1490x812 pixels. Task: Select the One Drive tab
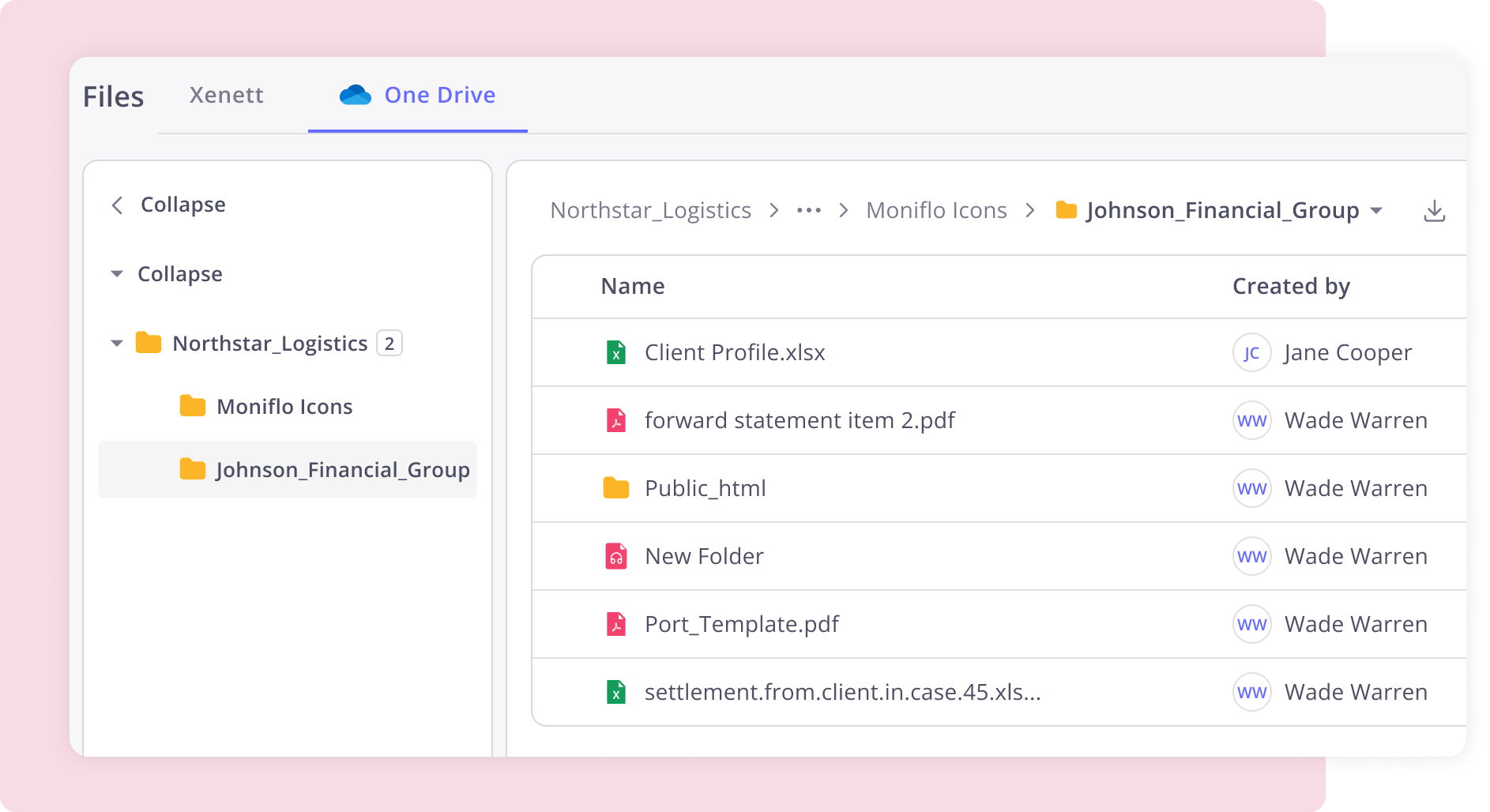pyautogui.click(x=418, y=96)
